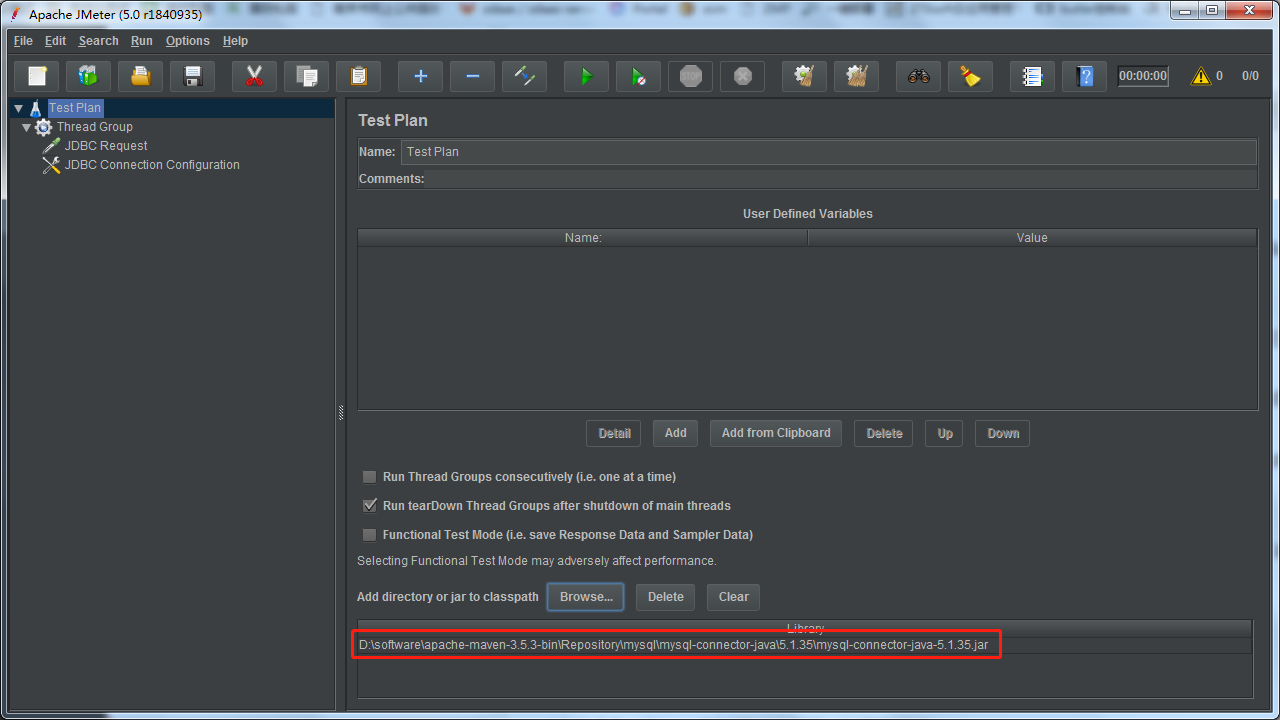Open the Search menu

[x=99, y=41]
